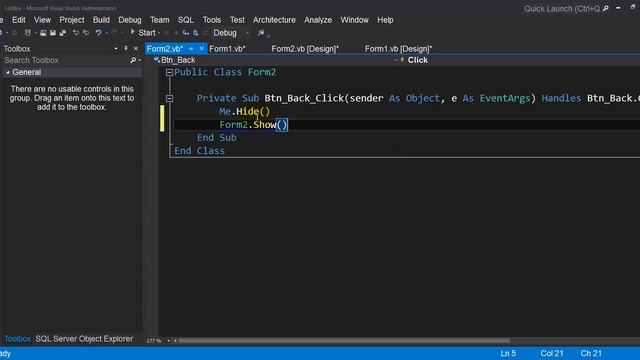Open the Help menu
Image resolution: width=640 pixels, height=360 pixels.
pyautogui.click(x=385, y=20)
